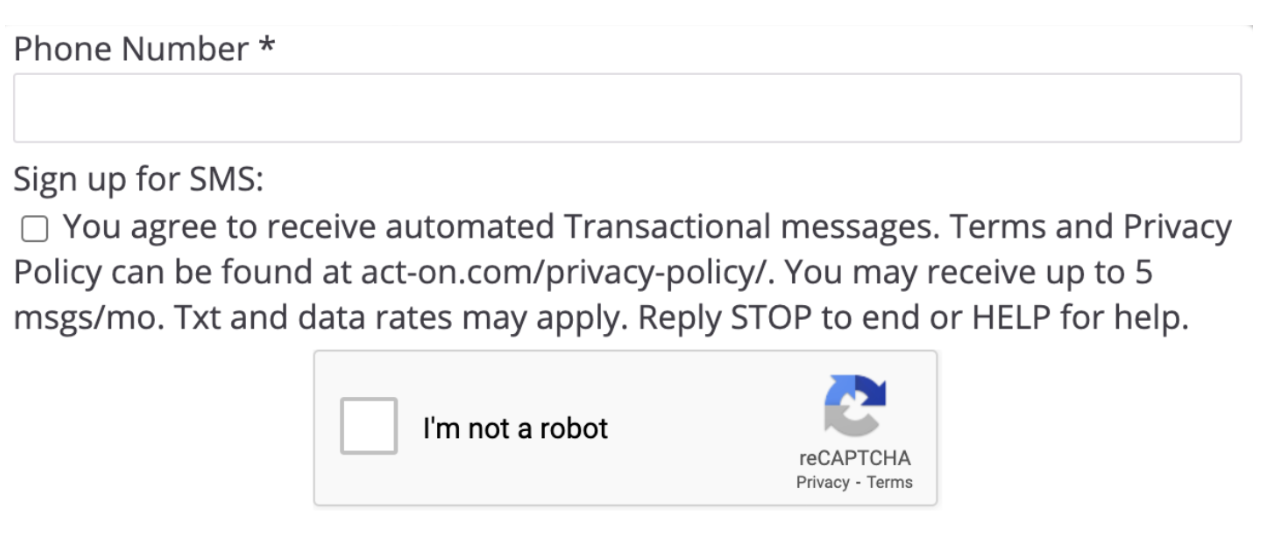Open the reCAPTCHA Privacy link
The width and height of the screenshot is (1266, 544).
click(x=821, y=482)
